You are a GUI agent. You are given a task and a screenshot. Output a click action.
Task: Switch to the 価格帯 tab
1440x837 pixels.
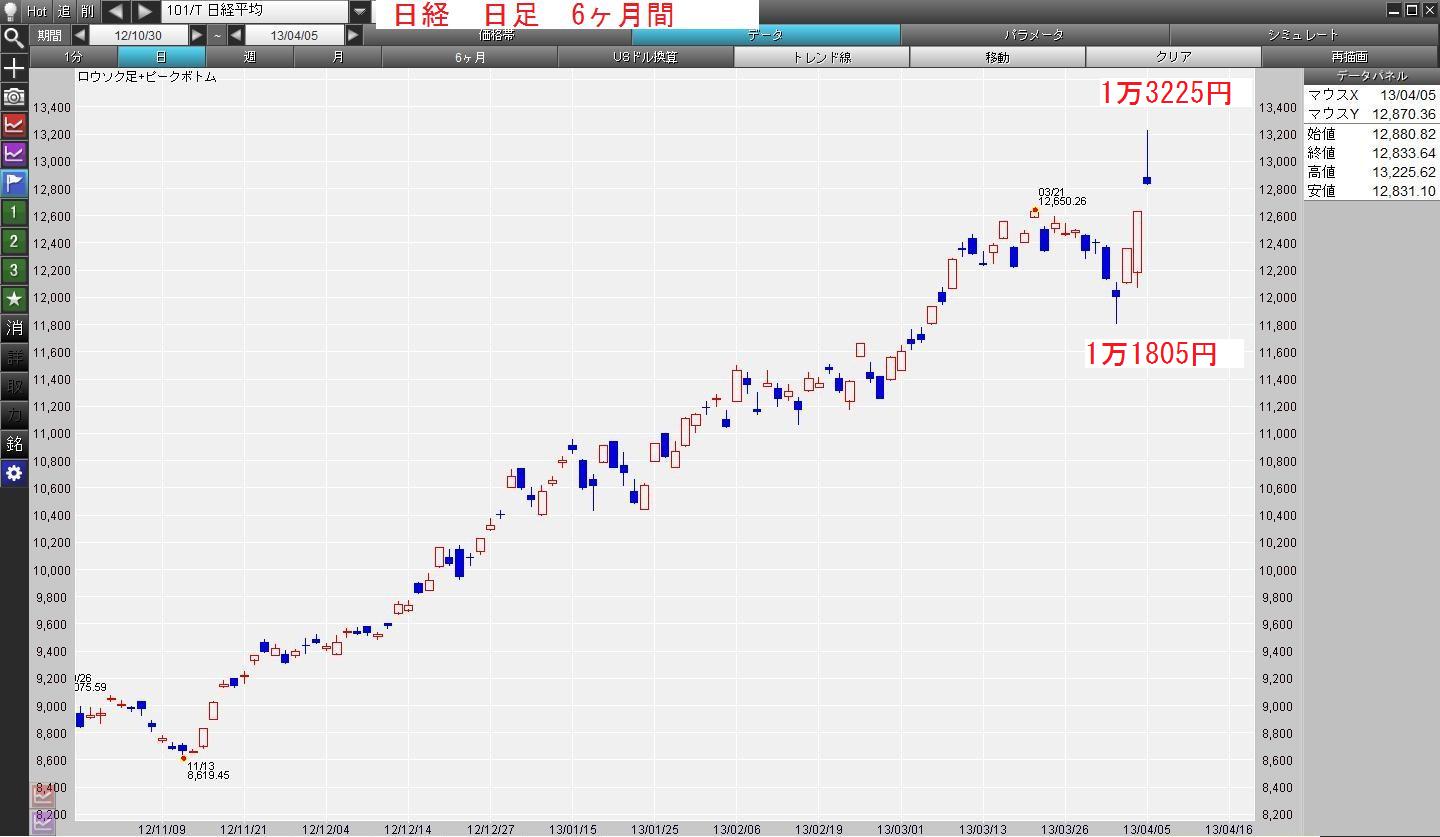(x=497, y=35)
